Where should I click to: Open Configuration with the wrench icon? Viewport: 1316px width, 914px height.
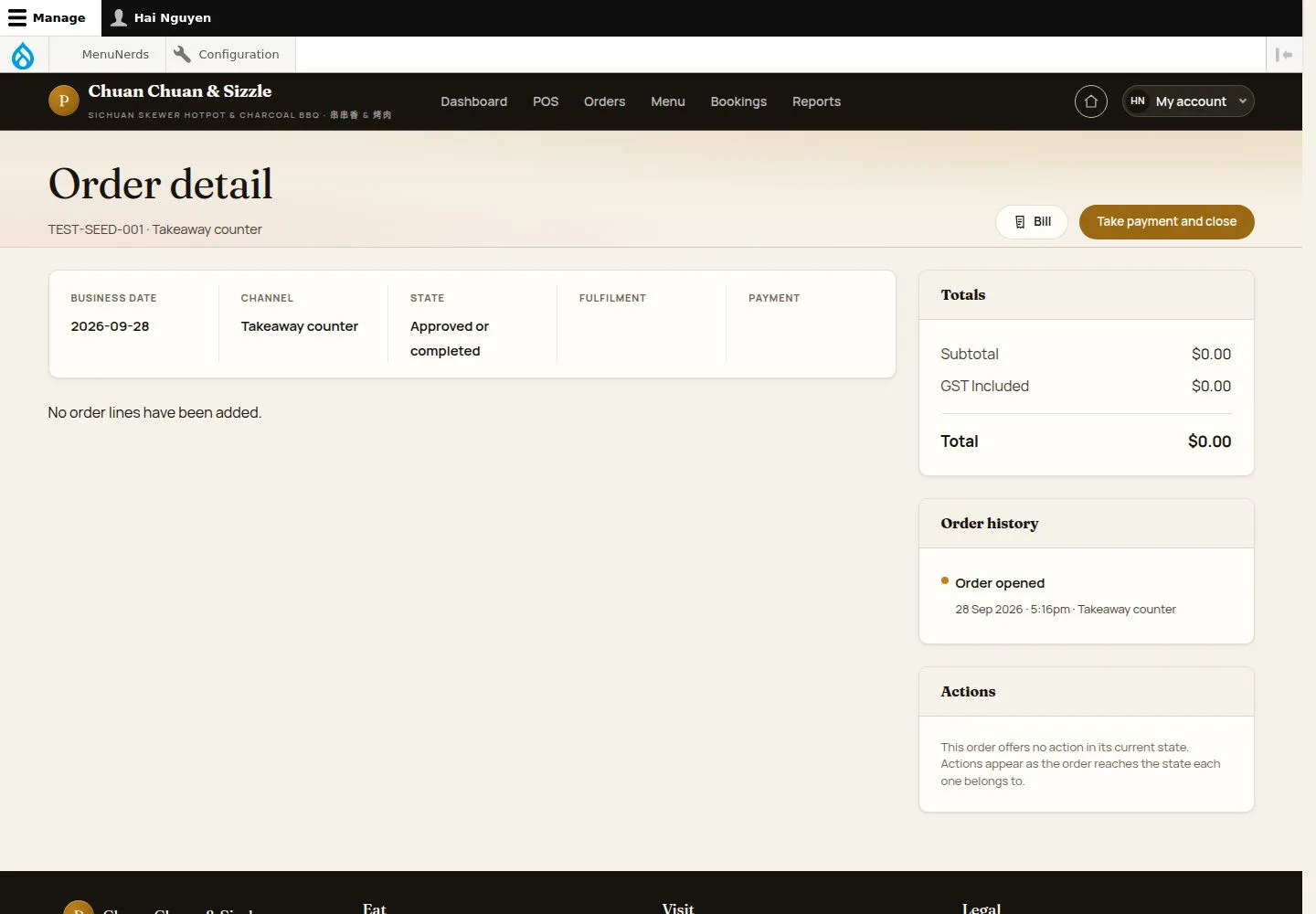click(227, 54)
